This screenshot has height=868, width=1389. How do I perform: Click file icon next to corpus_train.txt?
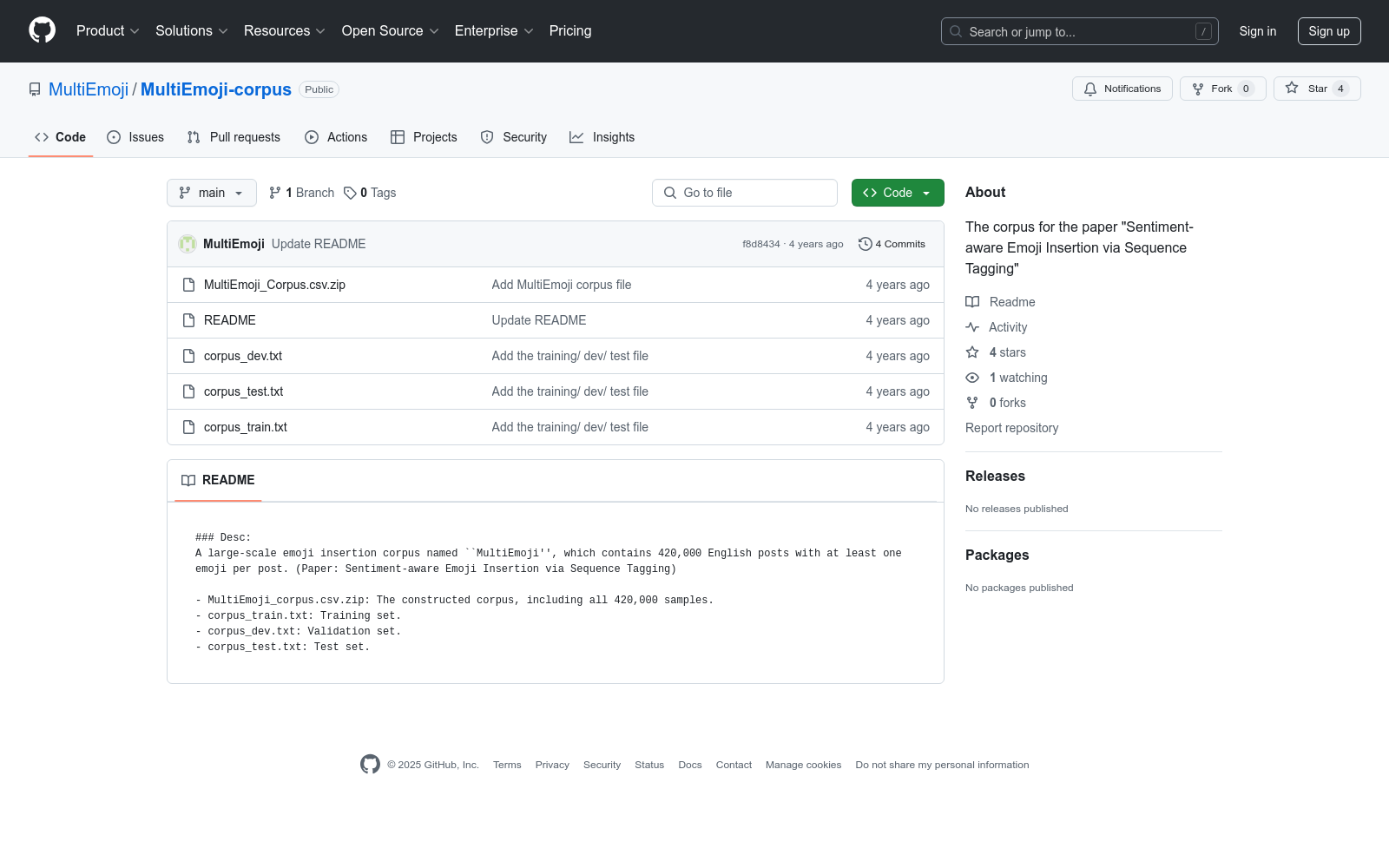click(188, 427)
